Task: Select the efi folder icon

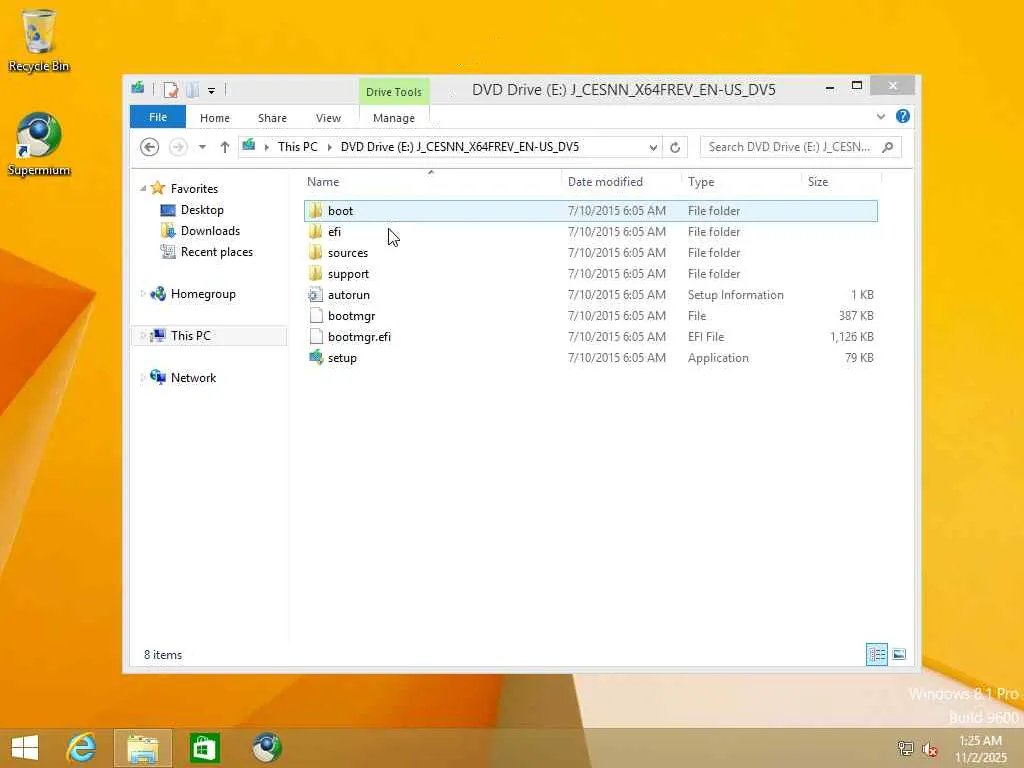Action: pyautogui.click(x=315, y=231)
